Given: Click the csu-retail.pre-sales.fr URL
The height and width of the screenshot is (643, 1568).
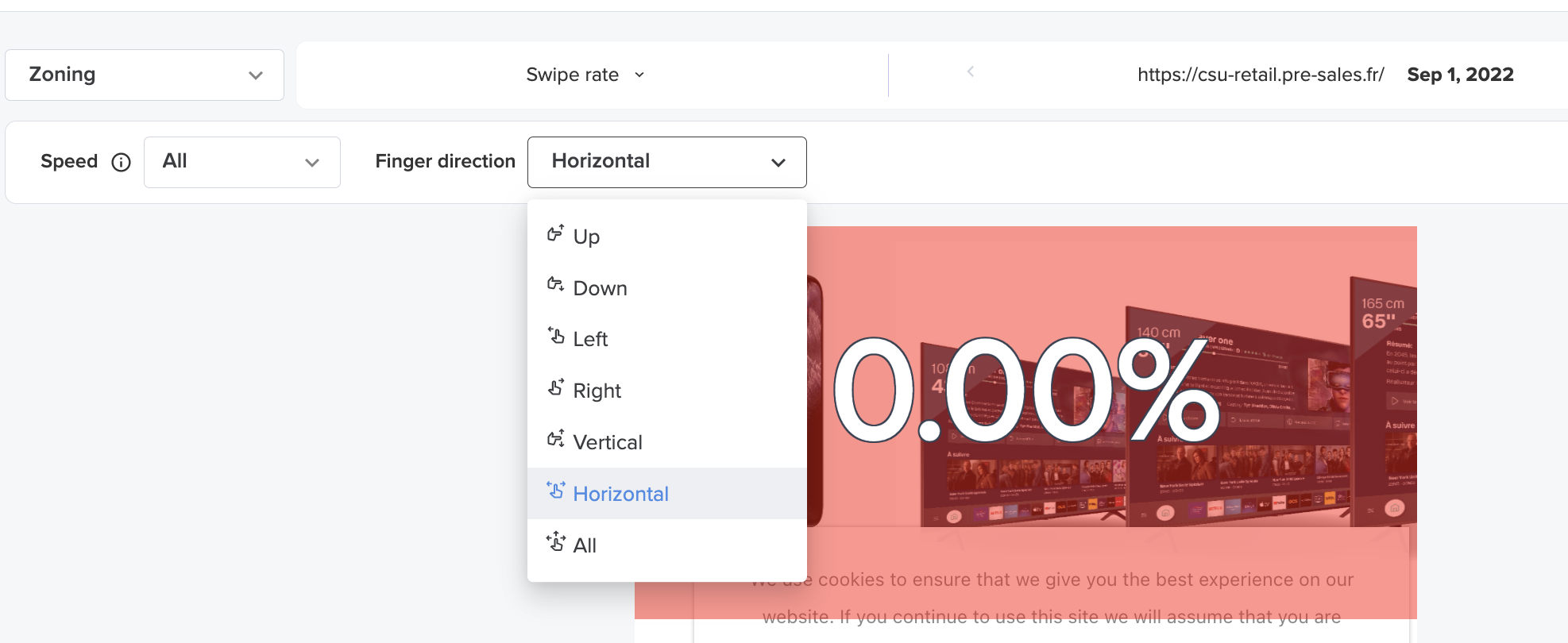Looking at the screenshot, I should point(1261,75).
